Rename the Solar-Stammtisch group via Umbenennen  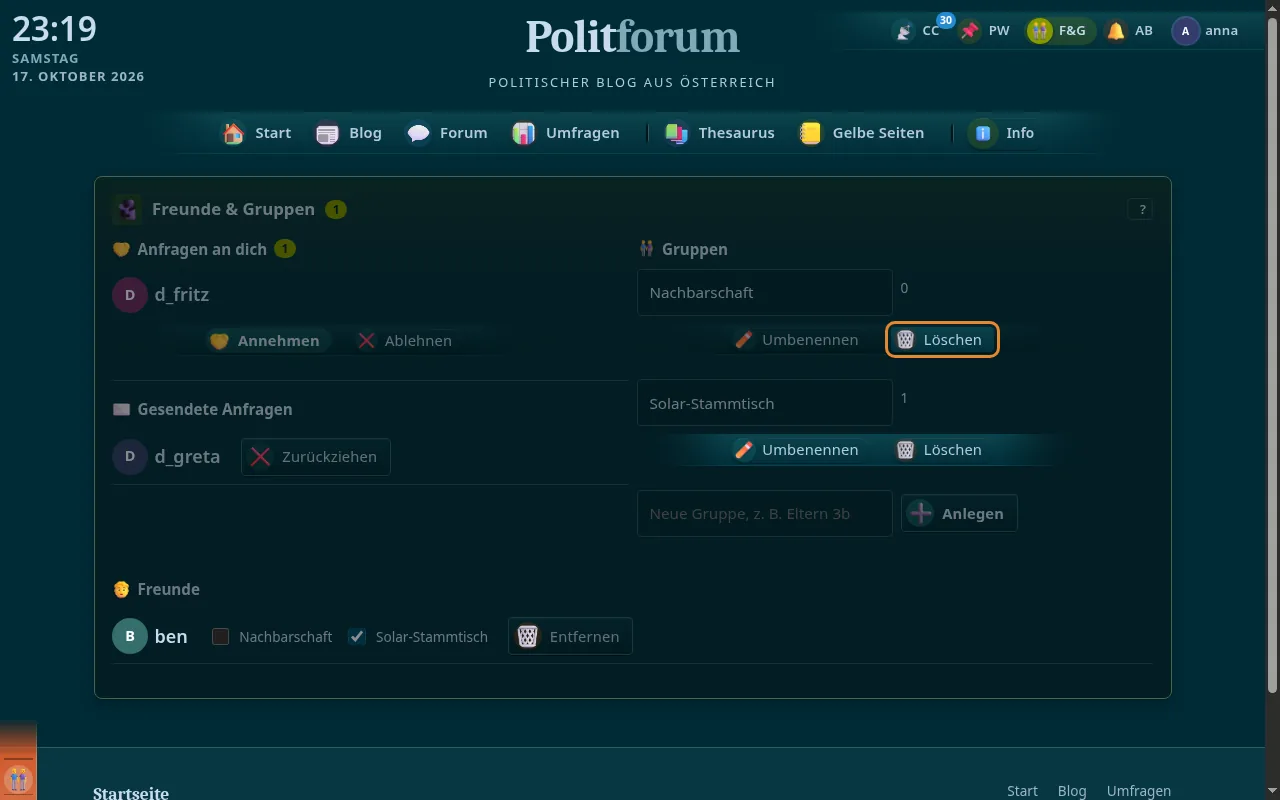[x=795, y=450]
